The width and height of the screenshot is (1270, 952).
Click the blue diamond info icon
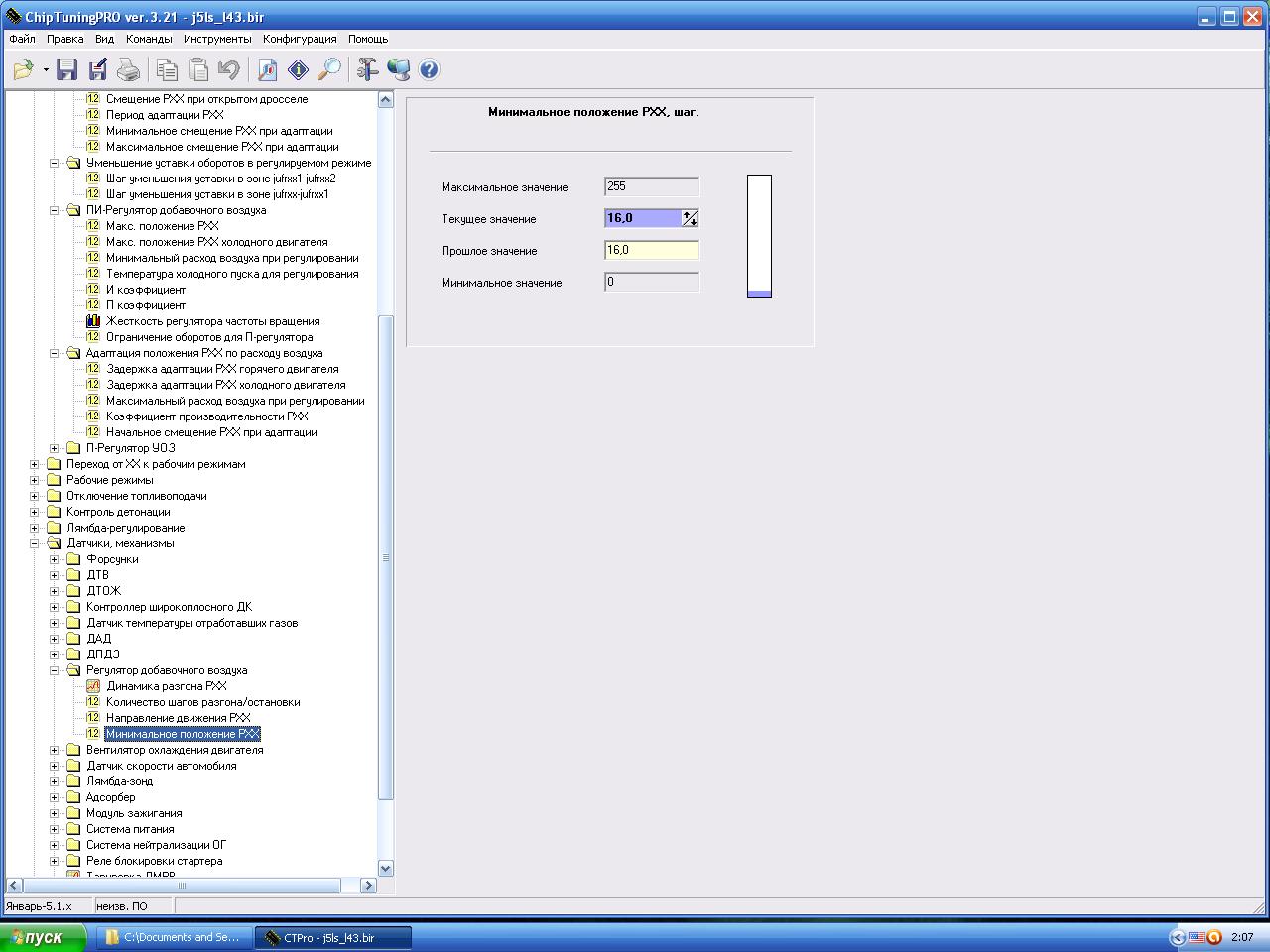[298, 69]
